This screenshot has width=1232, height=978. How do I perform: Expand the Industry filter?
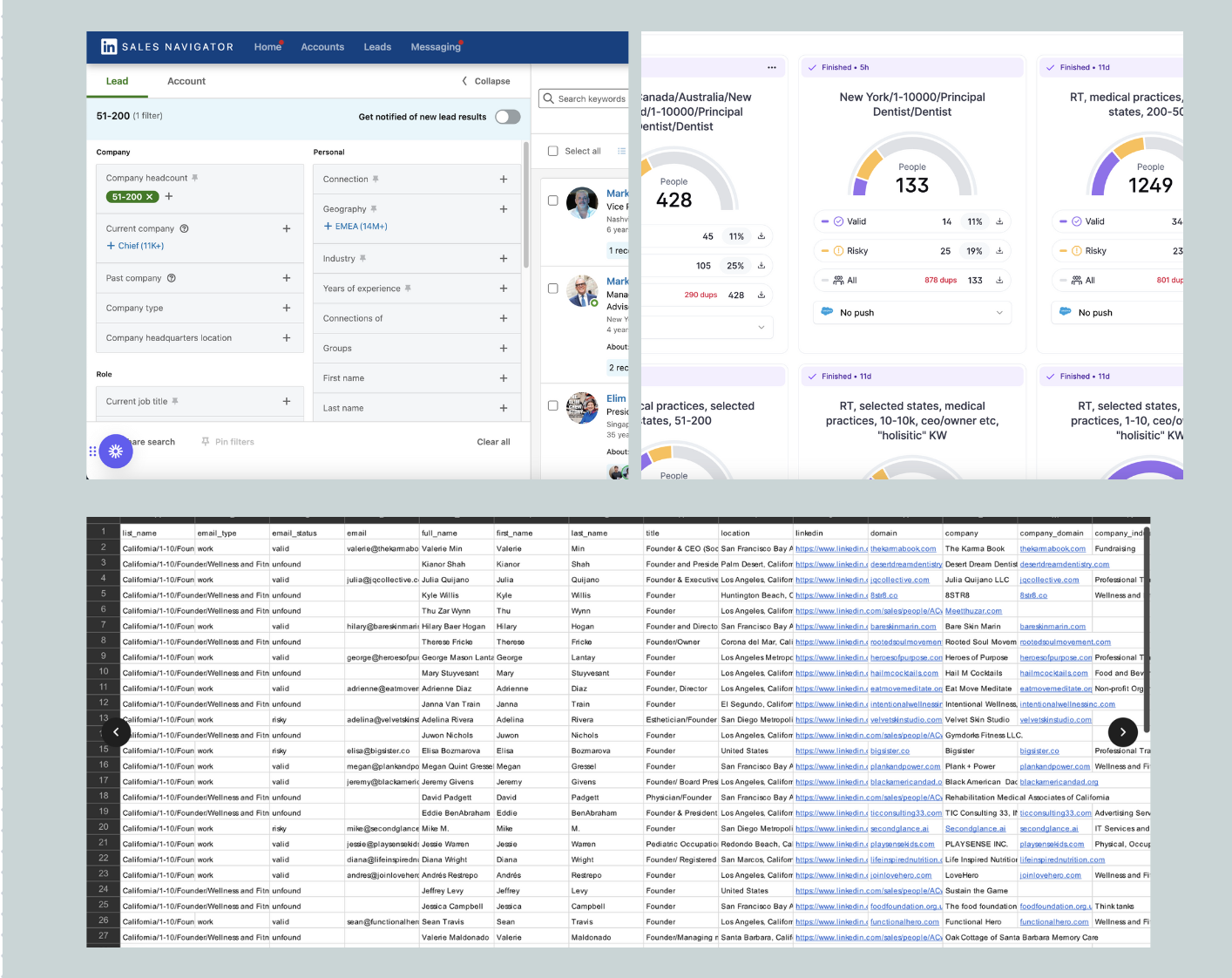point(503,259)
